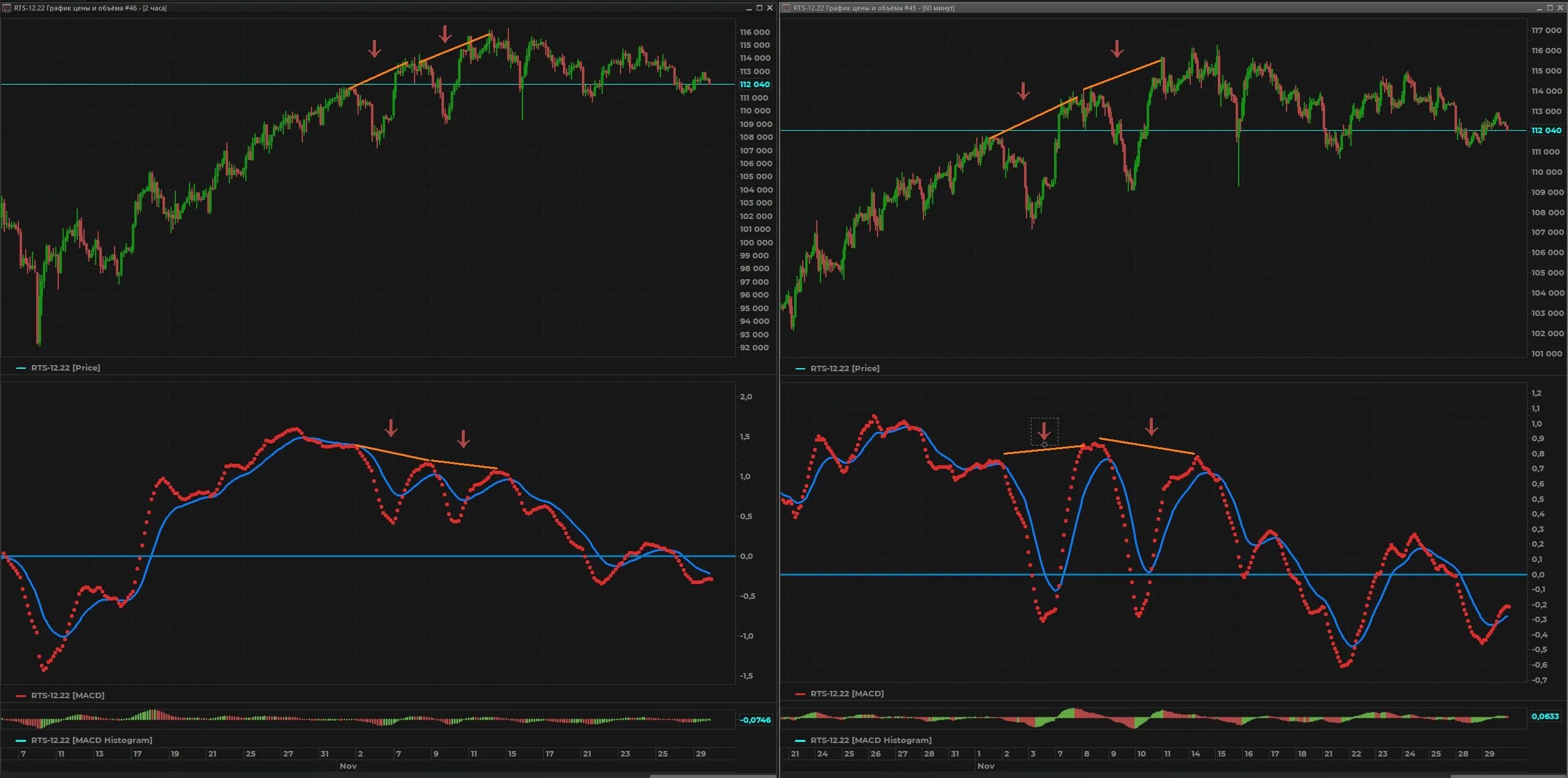Click RTS-12.22 [MACD] legend in right chart

tap(846, 693)
